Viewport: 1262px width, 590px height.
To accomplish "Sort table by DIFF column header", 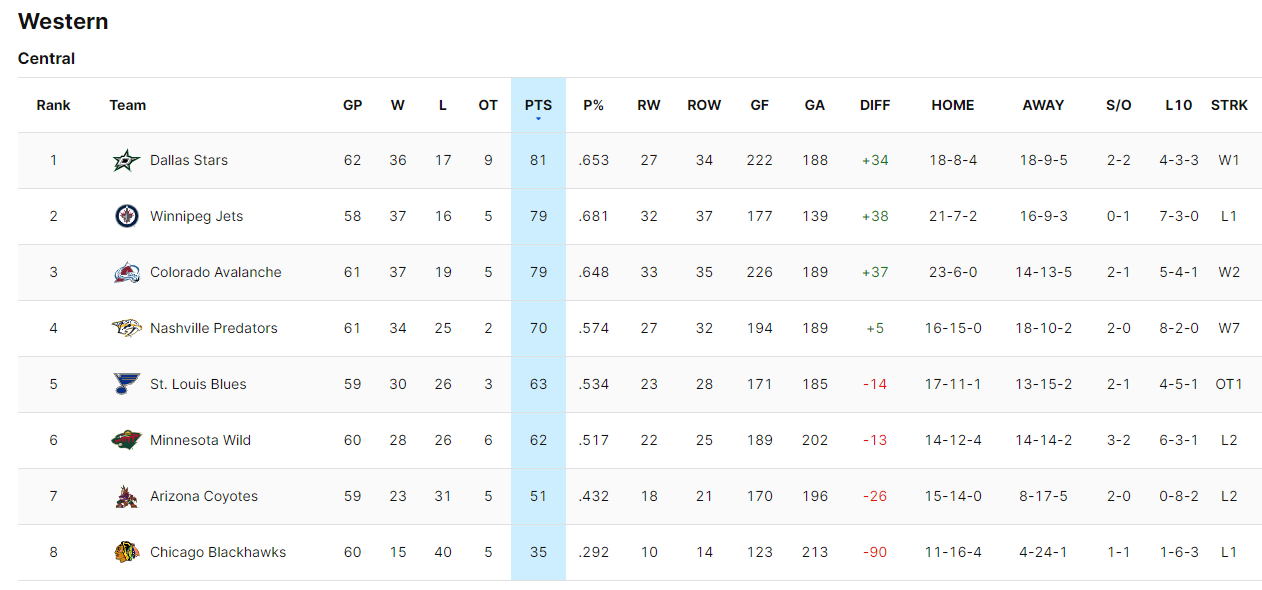I will (875, 105).
